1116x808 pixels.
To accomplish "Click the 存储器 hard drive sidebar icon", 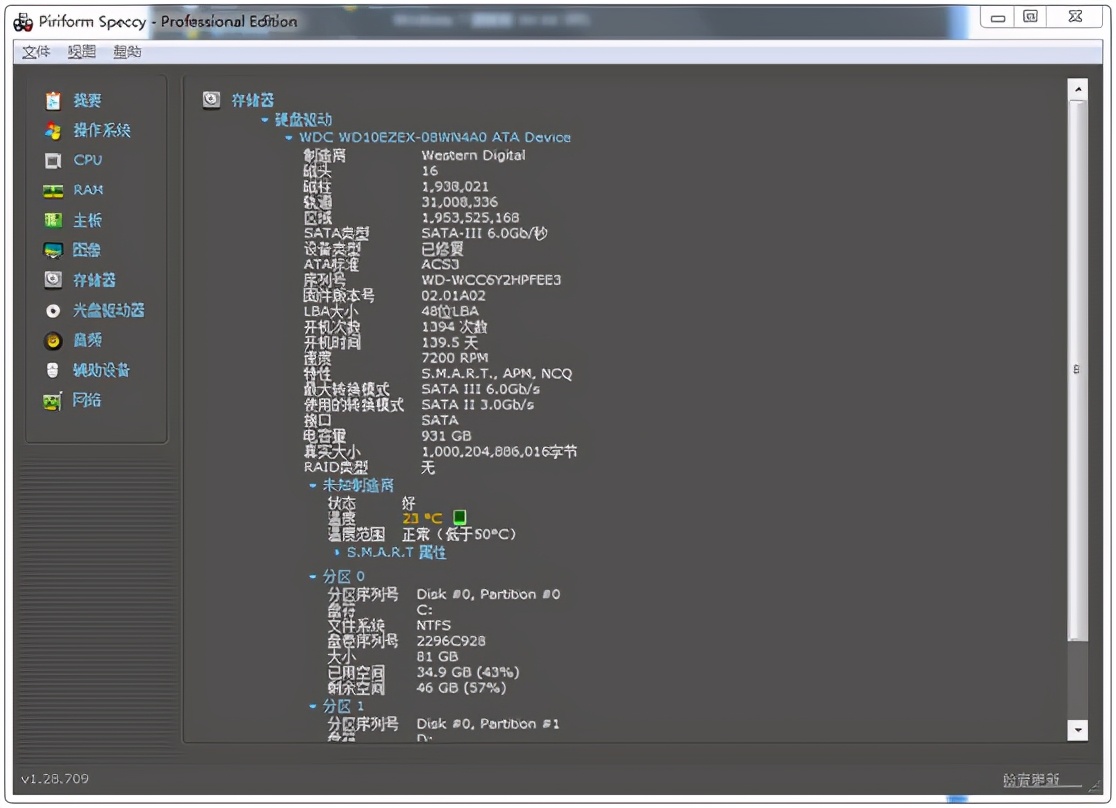I will (x=53, y=280).
